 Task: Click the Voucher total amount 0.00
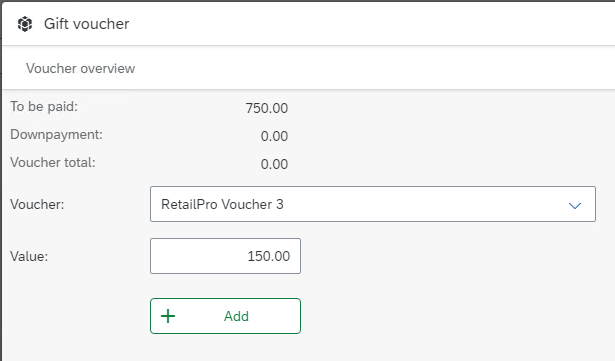[274, 164]
